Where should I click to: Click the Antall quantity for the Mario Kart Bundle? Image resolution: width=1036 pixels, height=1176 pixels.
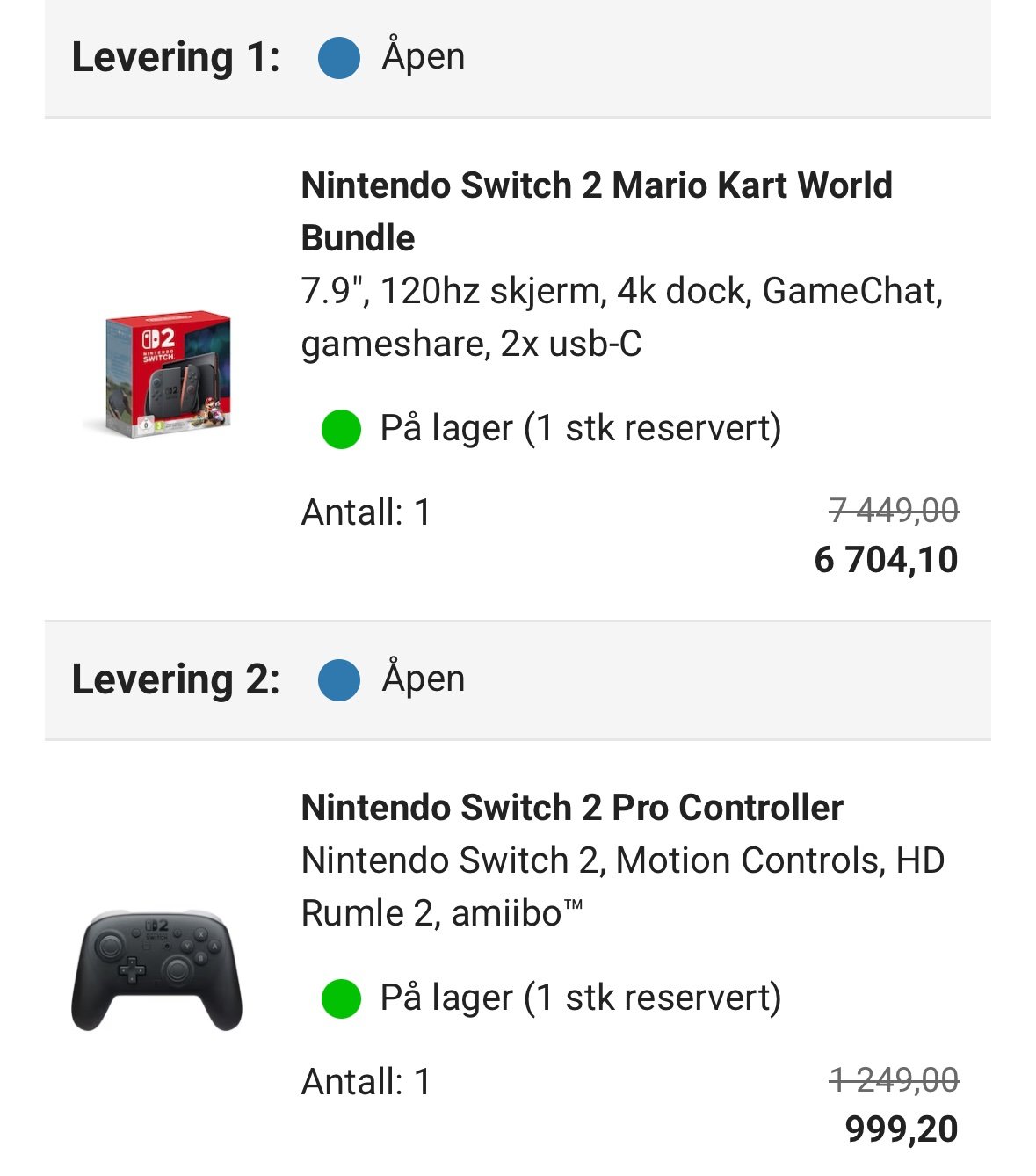pyautogui.click(x=366, y=512)
